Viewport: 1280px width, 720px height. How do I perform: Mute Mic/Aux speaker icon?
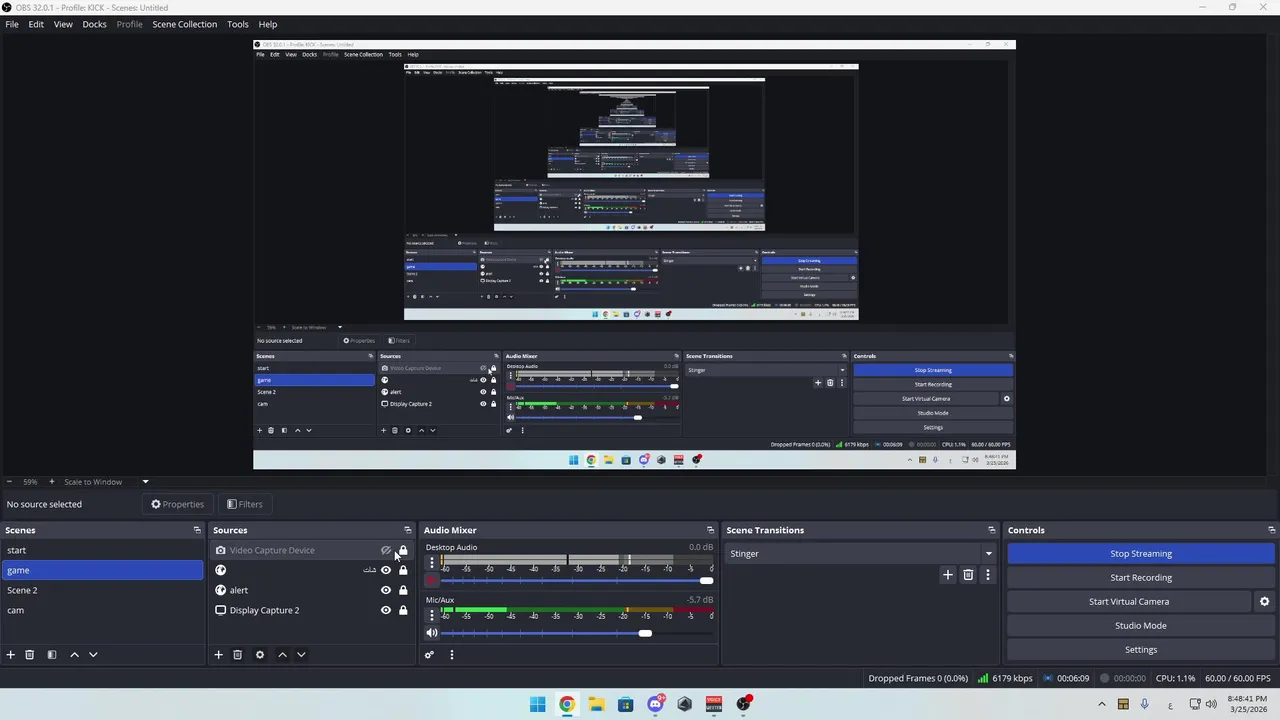(x=432, y=633)
